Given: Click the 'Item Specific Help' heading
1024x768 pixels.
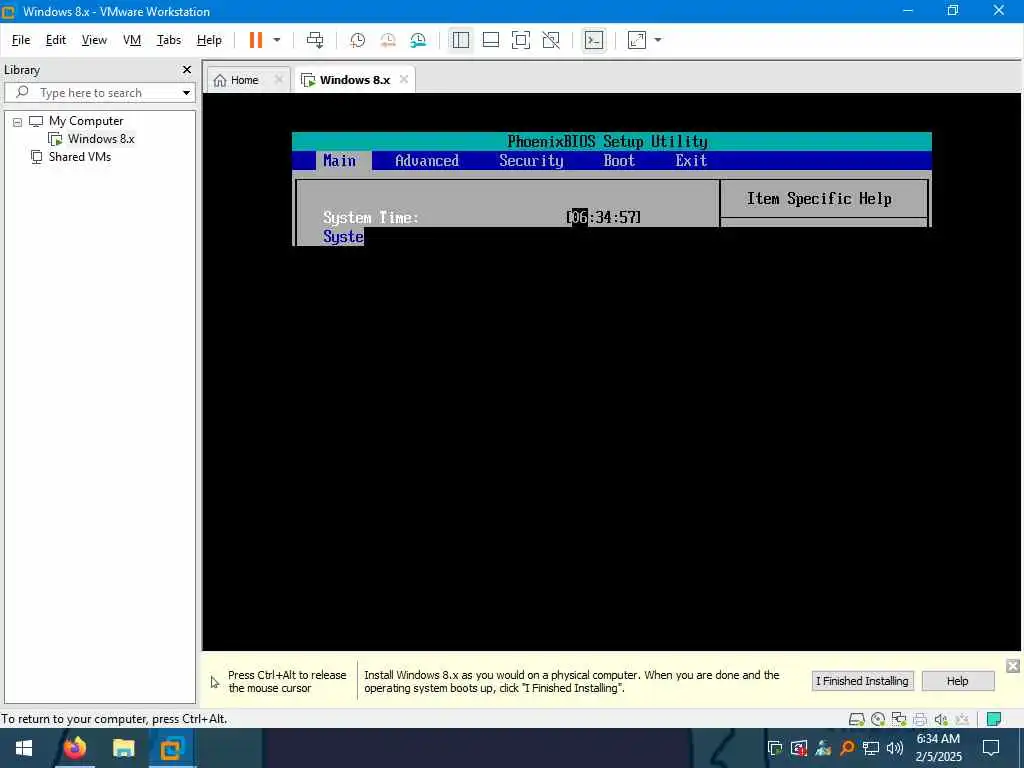Looking at the screenshot, I should coord(819,199).
